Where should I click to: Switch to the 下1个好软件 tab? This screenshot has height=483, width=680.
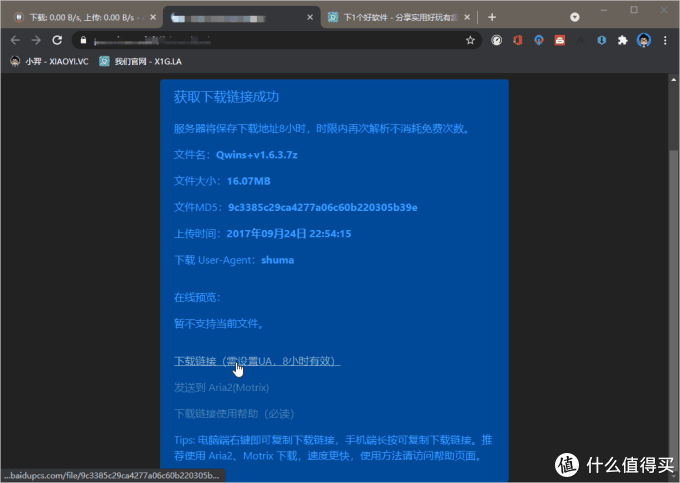click(397, 18)
